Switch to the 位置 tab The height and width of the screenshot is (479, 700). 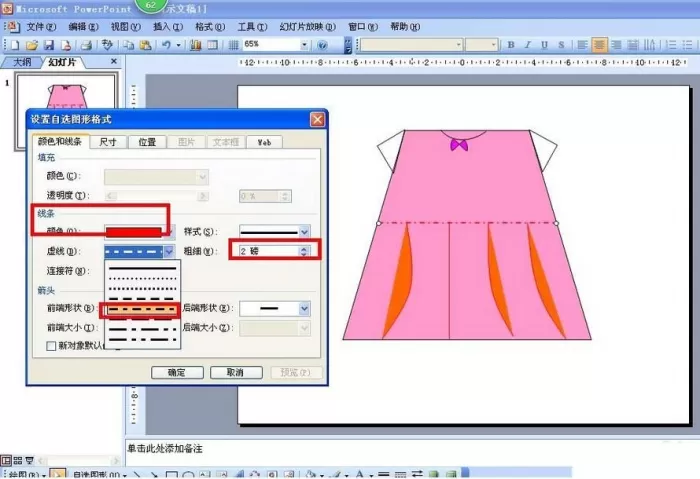[x=147, y=142]
